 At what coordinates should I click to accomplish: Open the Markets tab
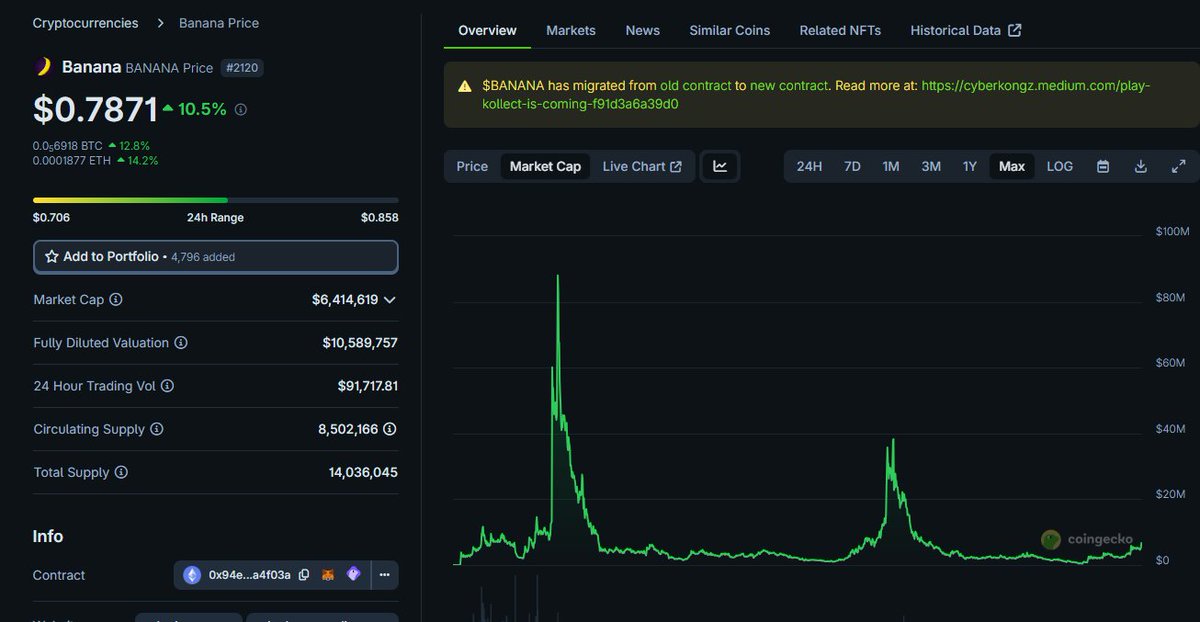pos(571,30)
